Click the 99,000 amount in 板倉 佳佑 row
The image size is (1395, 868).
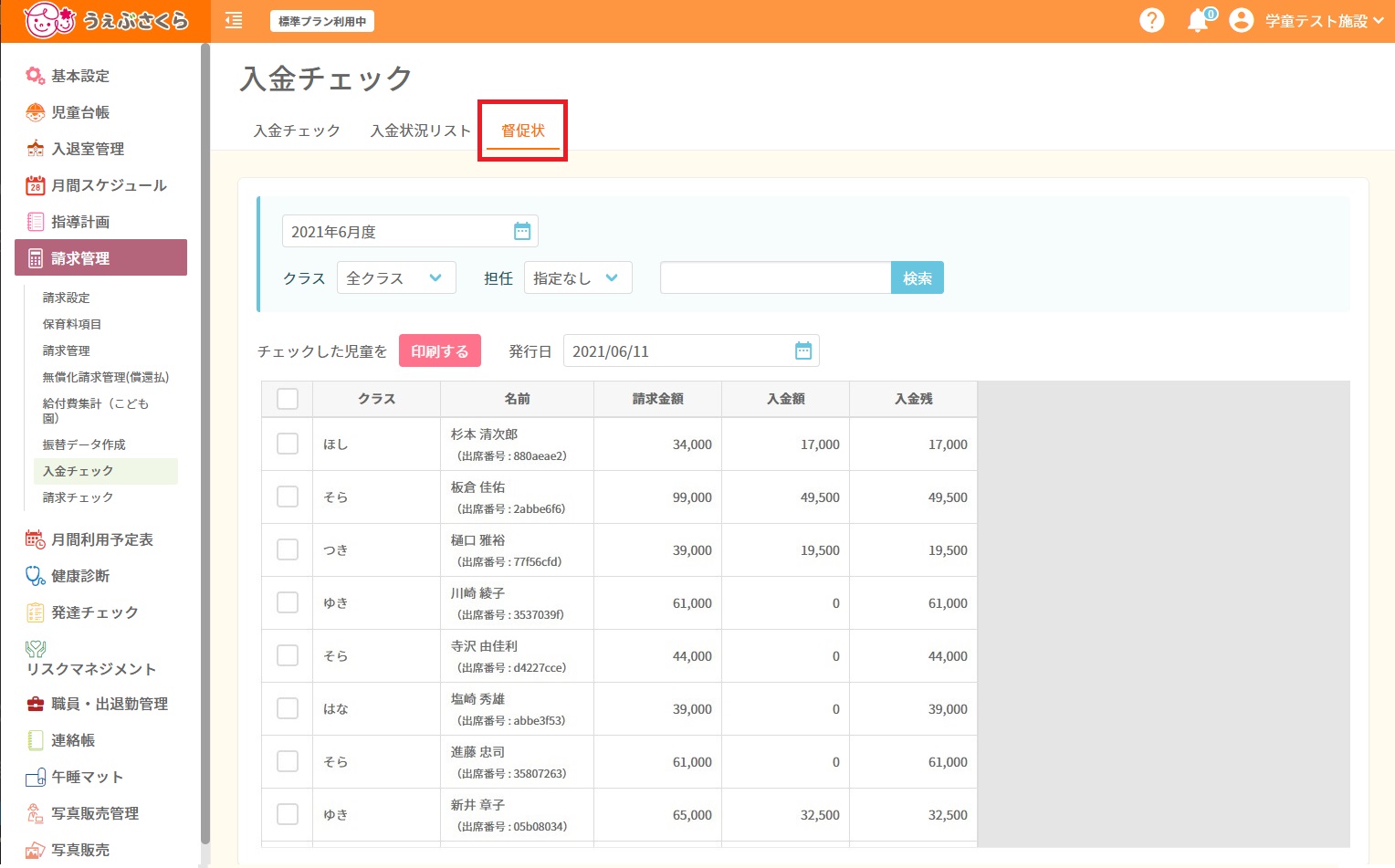[692, 497]
